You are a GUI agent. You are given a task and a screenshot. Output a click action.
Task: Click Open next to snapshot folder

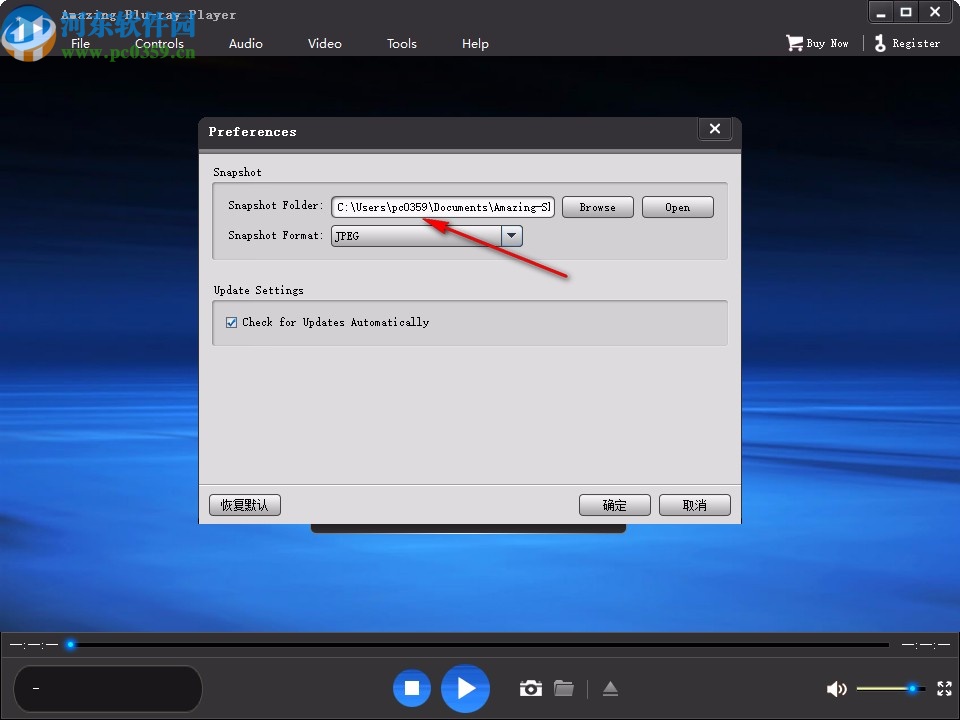[677, 207]
